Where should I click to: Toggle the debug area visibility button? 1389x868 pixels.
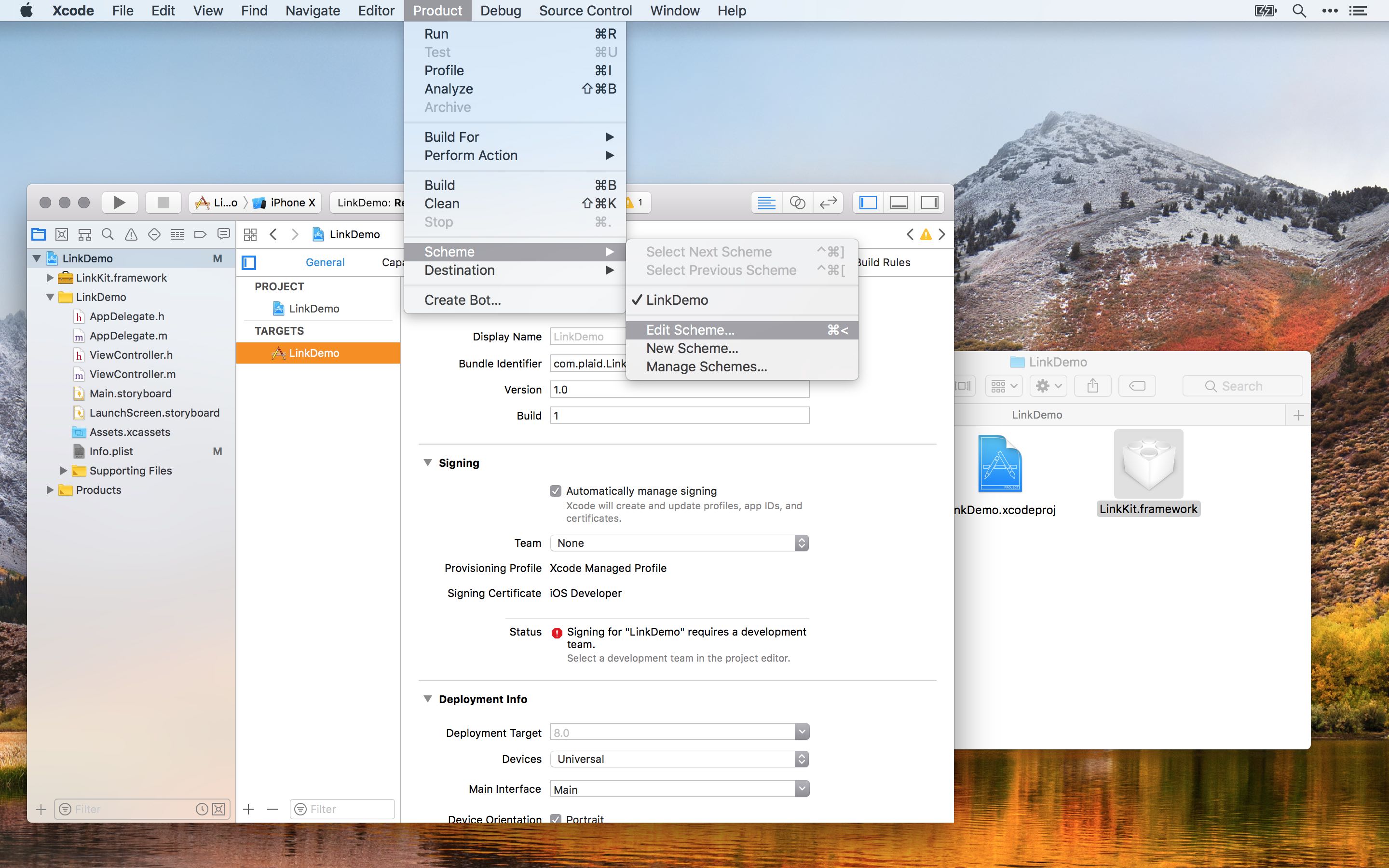click(898, 202)
